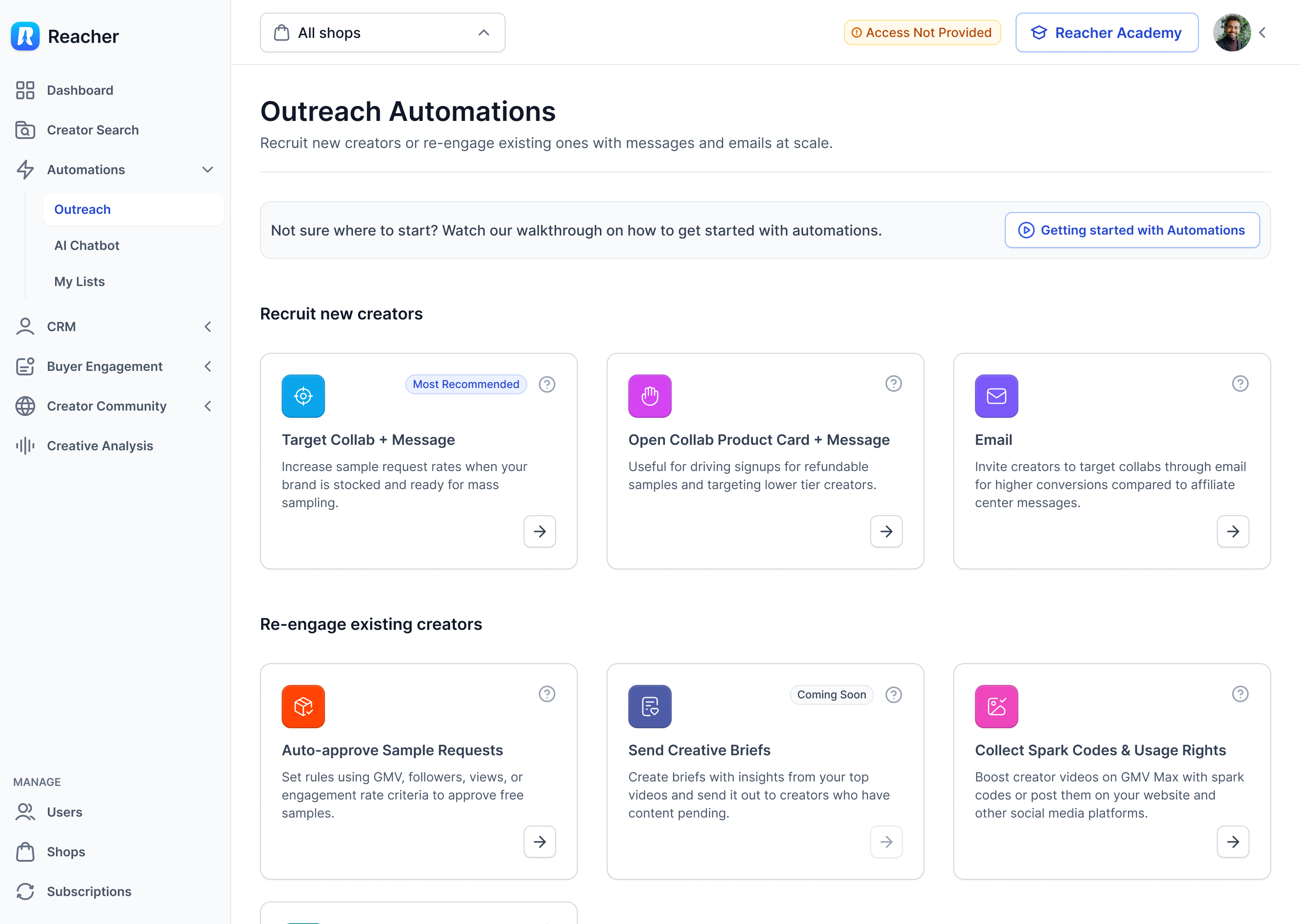Expand the Buyer Engagement section
Image resolution: width=1300 pixels, height=924 pixels.
point(207,366)
